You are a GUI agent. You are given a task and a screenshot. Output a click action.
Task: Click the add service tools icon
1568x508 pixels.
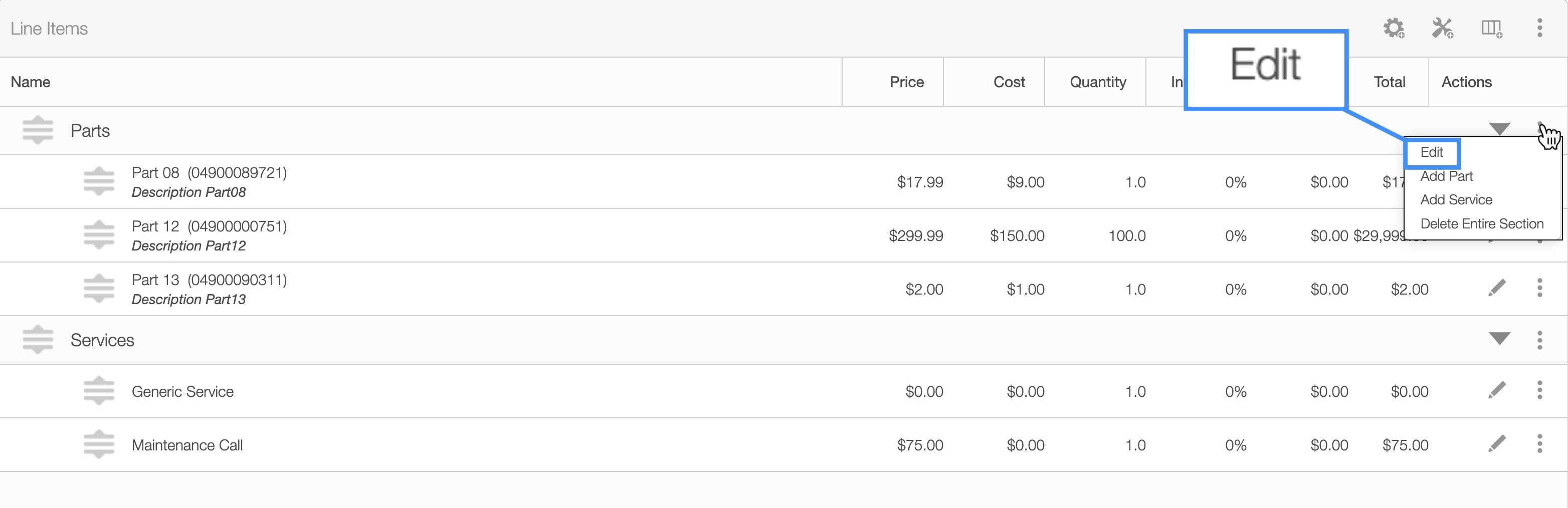click(1442, 28)
